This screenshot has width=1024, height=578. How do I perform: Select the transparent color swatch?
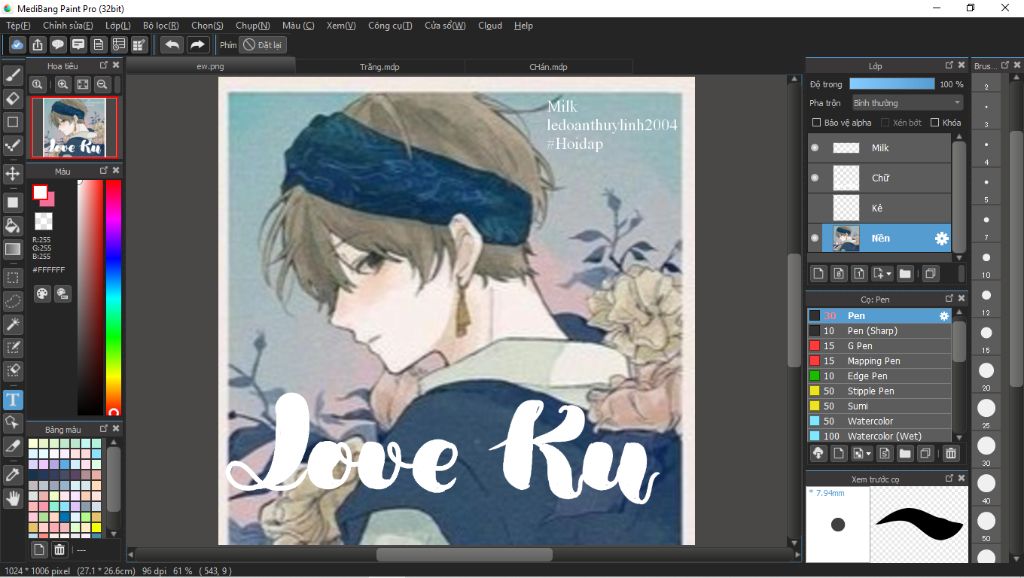click(x=43, y=221)
